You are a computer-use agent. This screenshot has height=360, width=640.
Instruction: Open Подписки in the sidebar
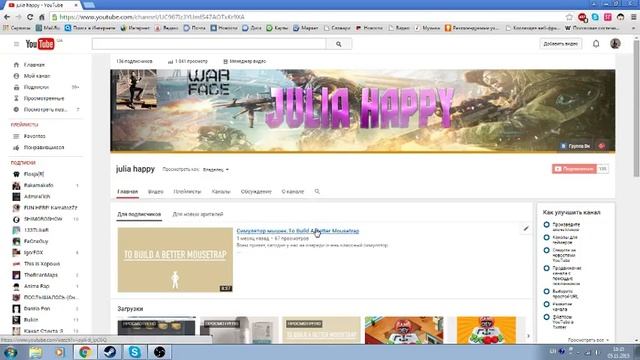point(36,87)
